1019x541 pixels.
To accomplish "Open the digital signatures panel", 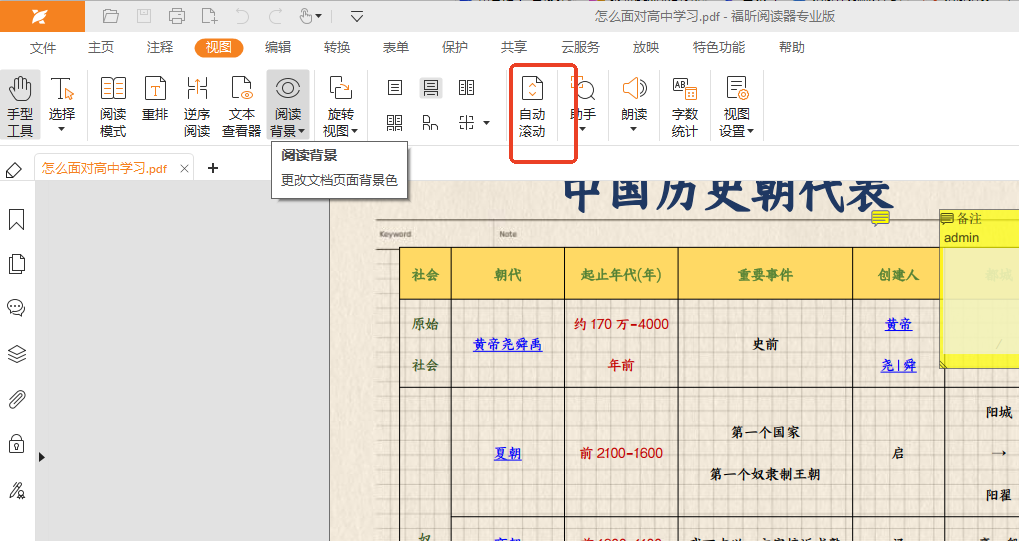I will point(16,490).
